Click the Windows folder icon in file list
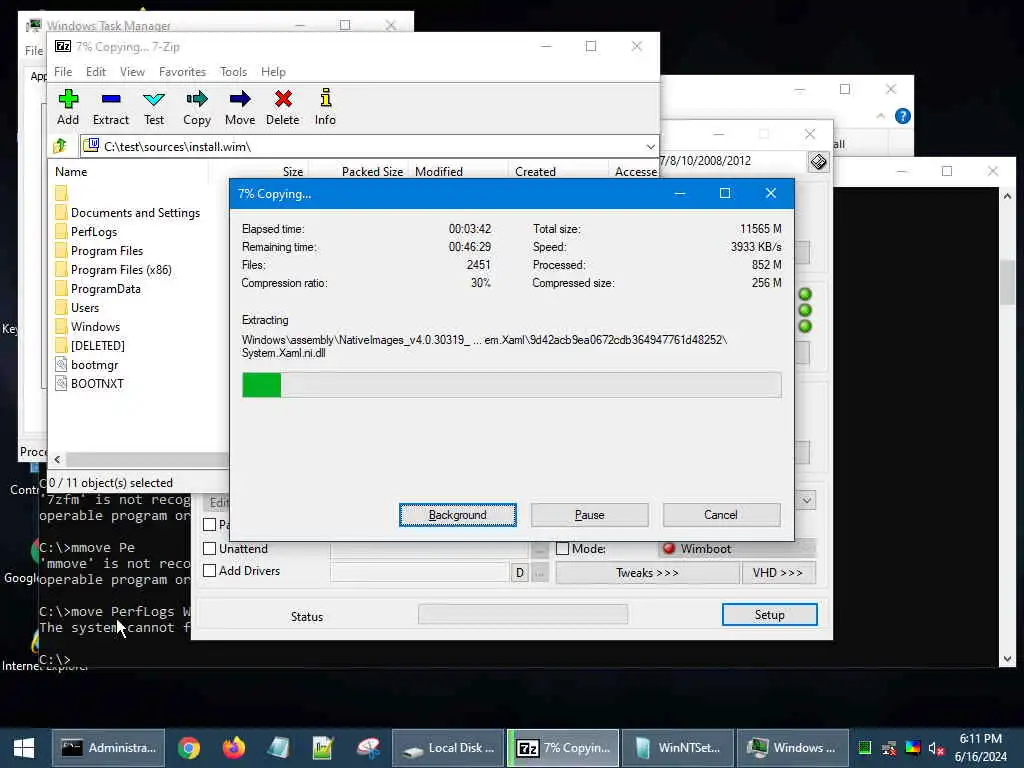 point(61,327)
